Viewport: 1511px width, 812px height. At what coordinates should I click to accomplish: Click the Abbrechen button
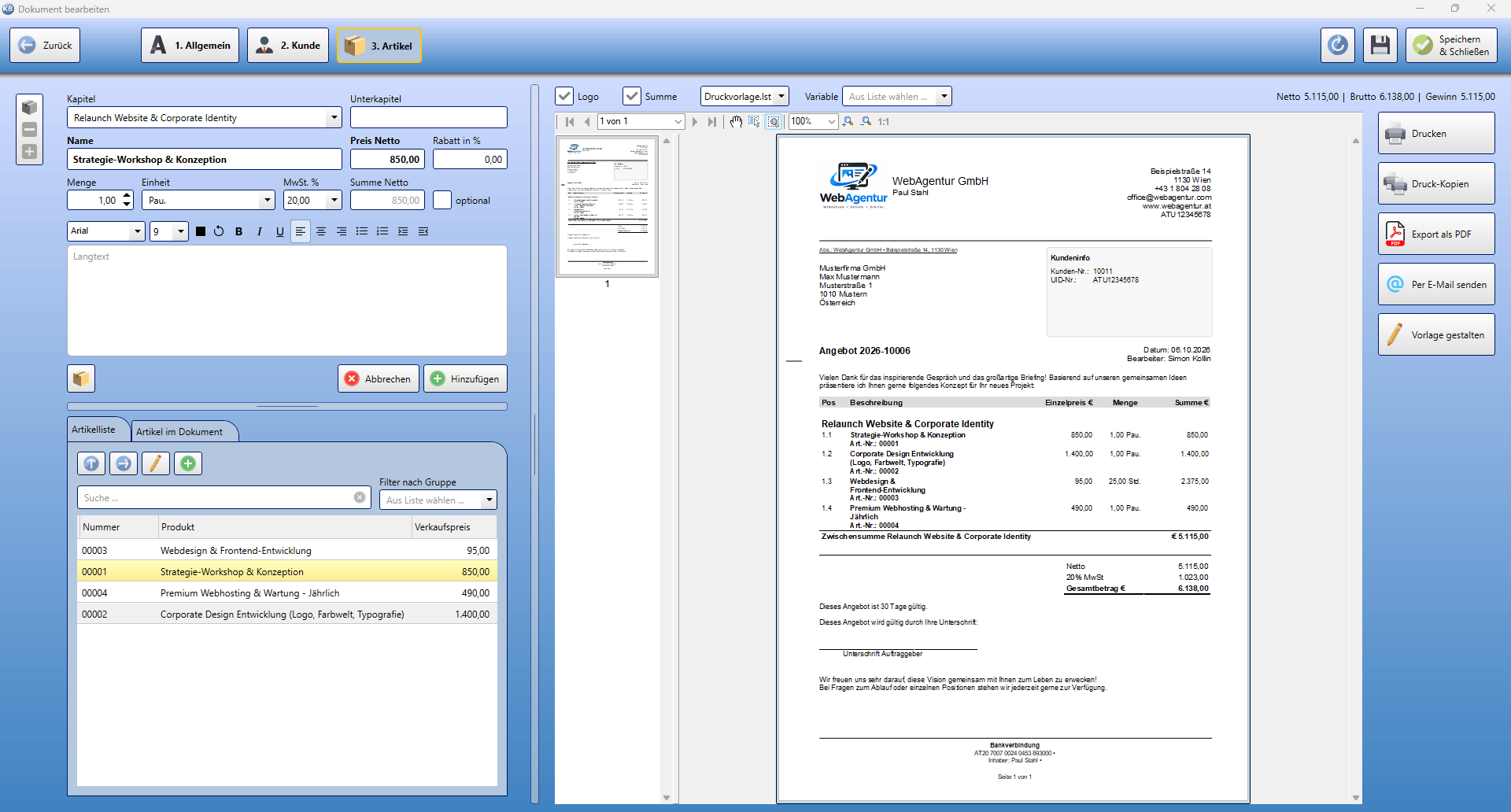coord(379,378)
